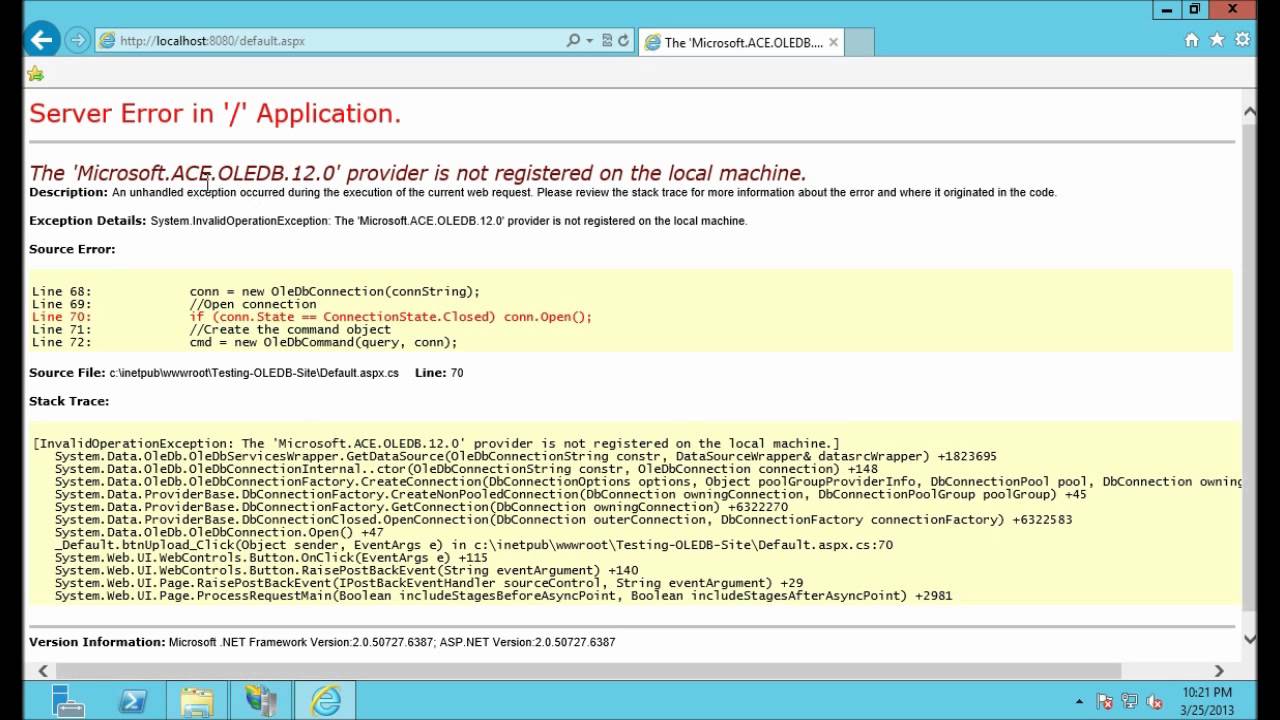Click the horizontal scrollbar thumb
Image resolution: width=1280 pixels, height=720 pixels.
click(588, 671)
